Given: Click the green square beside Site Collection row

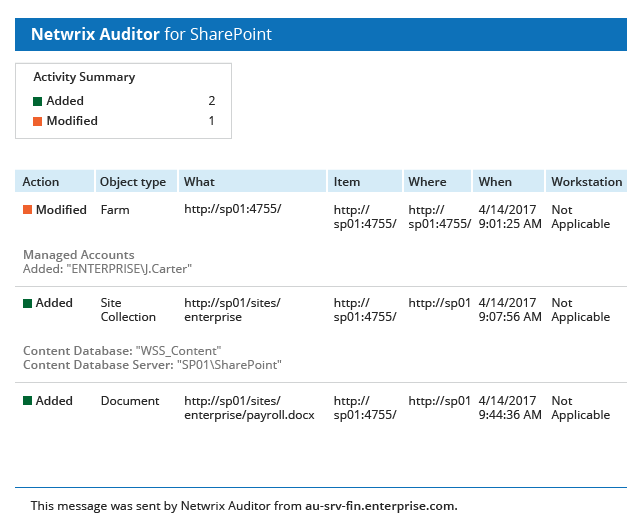Looking at the screenshot, I should [x=28, y=303].
